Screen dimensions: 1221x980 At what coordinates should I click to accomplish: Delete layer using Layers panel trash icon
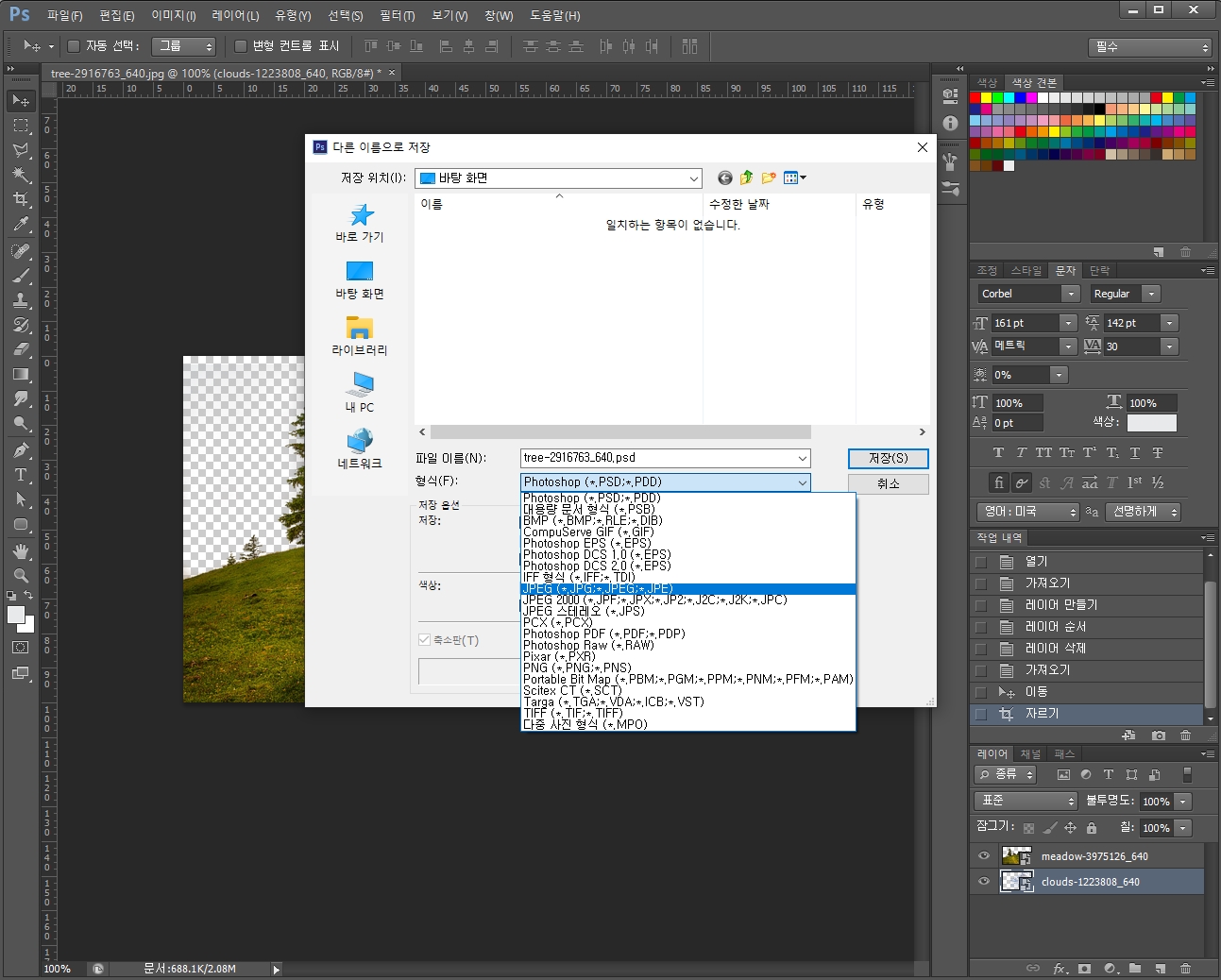[1185, 969]
